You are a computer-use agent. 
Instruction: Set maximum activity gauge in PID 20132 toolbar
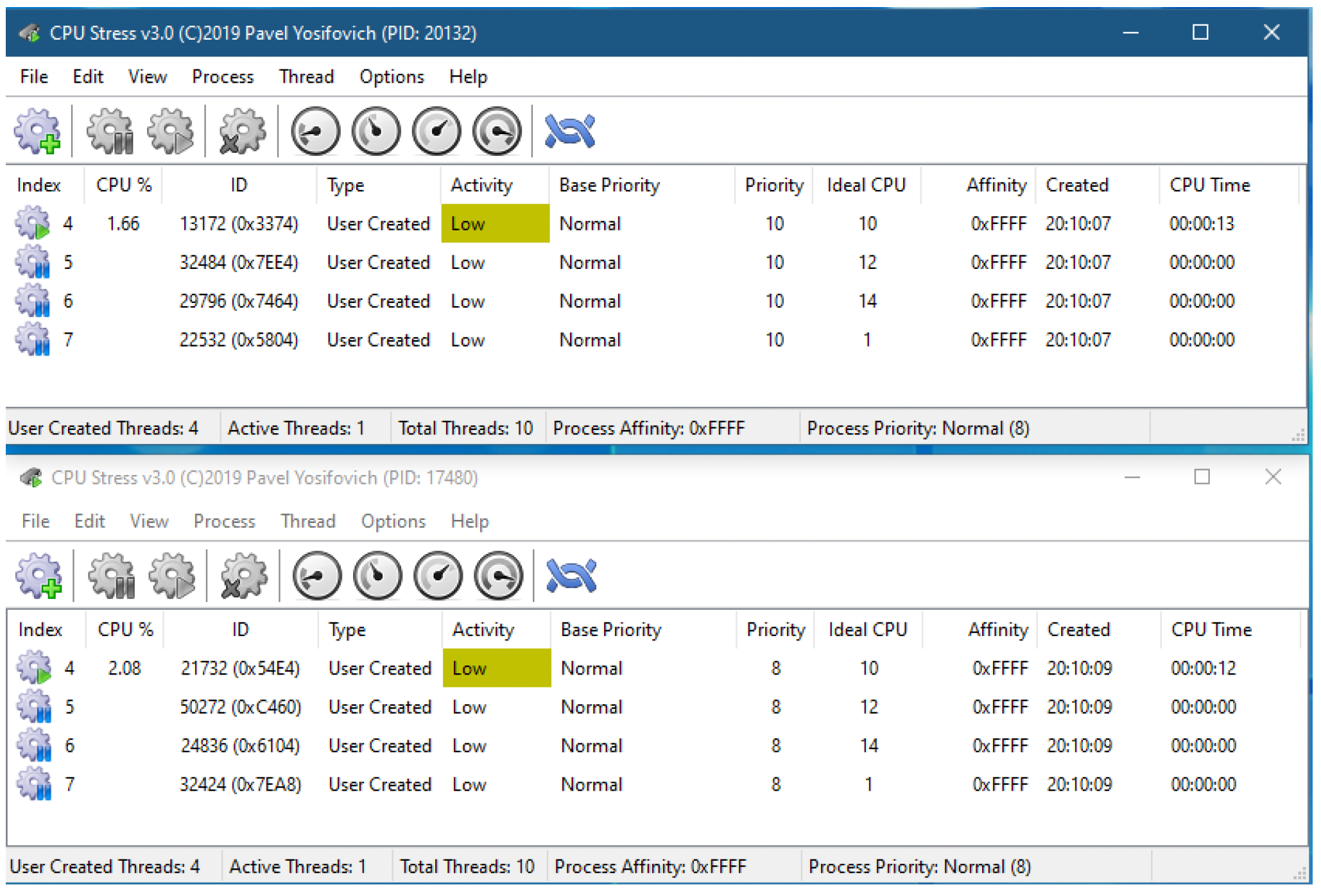click(x=497, y=131)
